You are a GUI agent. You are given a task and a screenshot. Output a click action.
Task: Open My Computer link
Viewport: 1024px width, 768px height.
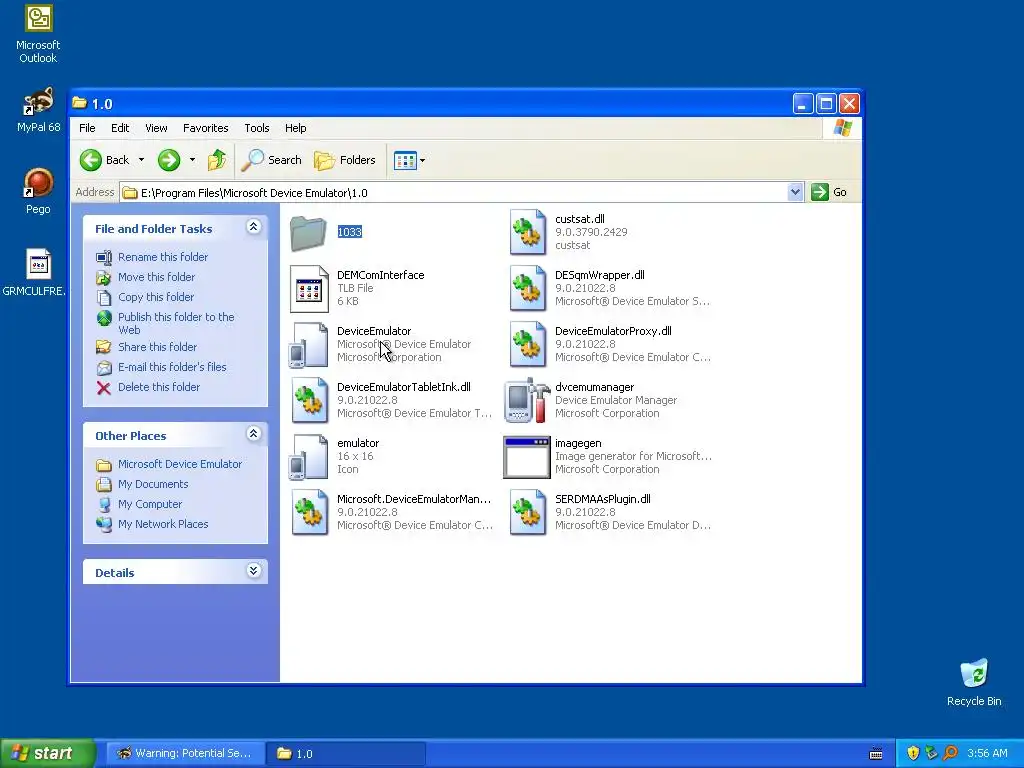(x=150, y=504)
